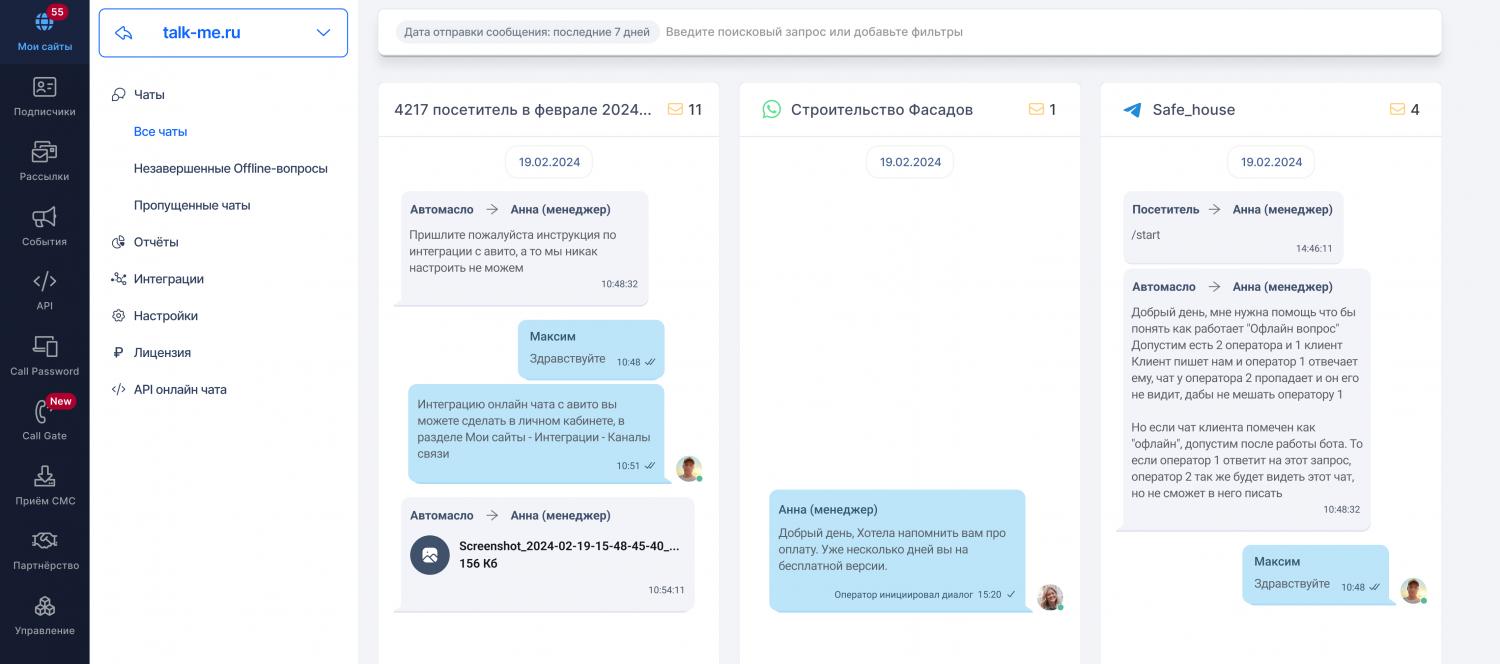Open the Лицензия page
1500x664 pixels.
coord(162,353)
